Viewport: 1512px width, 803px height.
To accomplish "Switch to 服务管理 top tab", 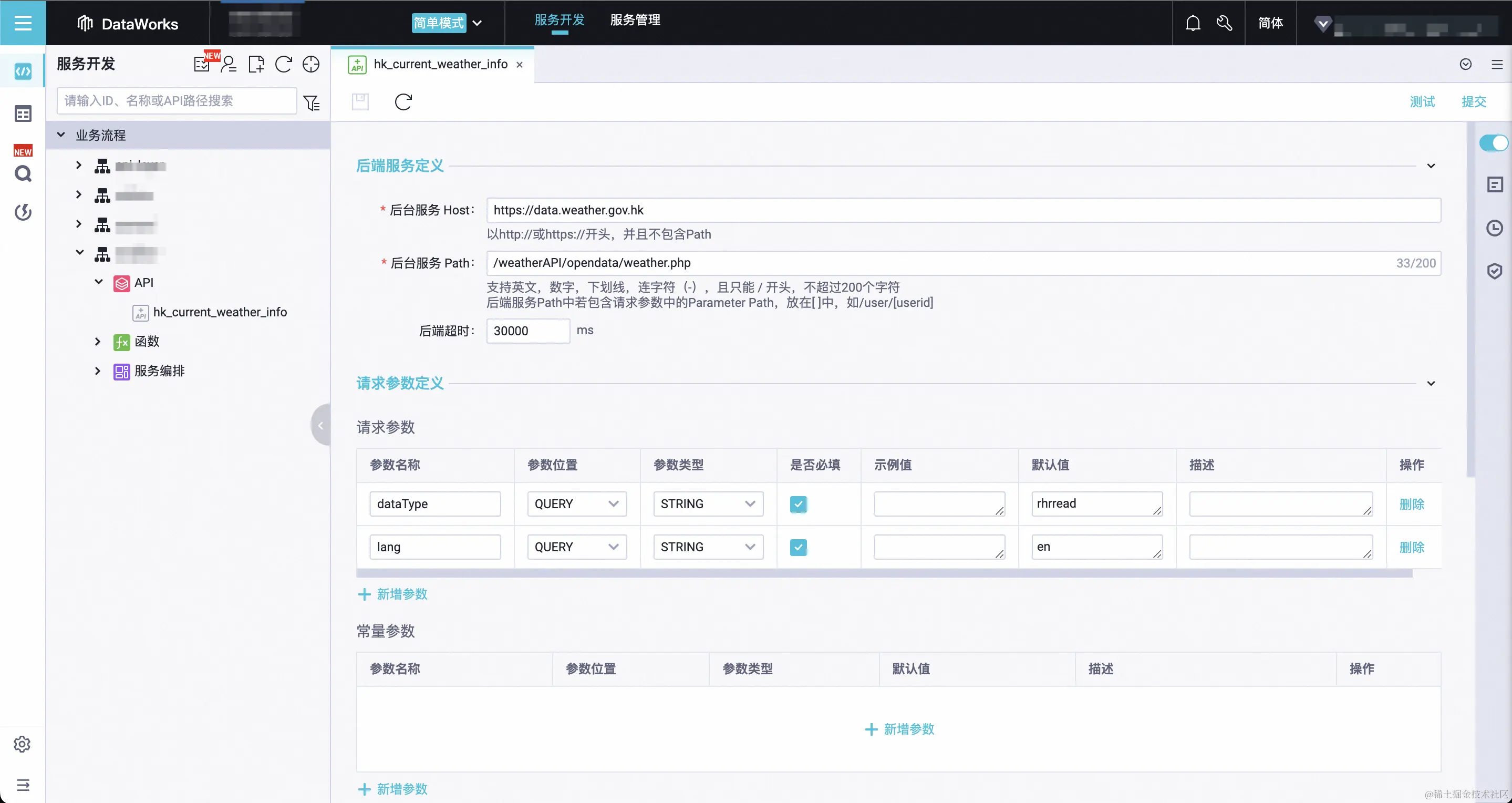I will coord(635,20).
